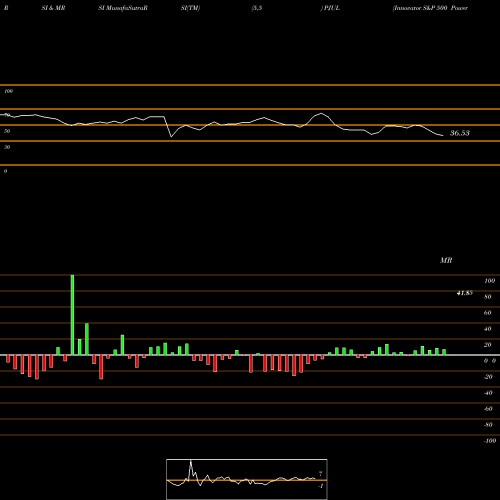Click the MR value 41.85 label
This screenshot has width=500, height=500.
tap(464, 293)
